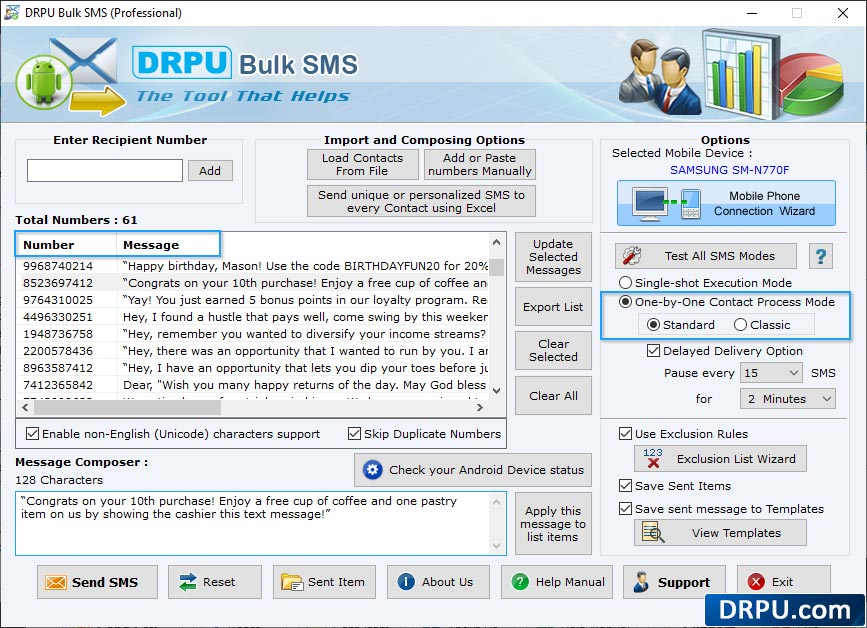This screenshot has width=867, height=628.
Task: Click the person icon on Support
Action: pyautogui.click(x=641, y=582)
